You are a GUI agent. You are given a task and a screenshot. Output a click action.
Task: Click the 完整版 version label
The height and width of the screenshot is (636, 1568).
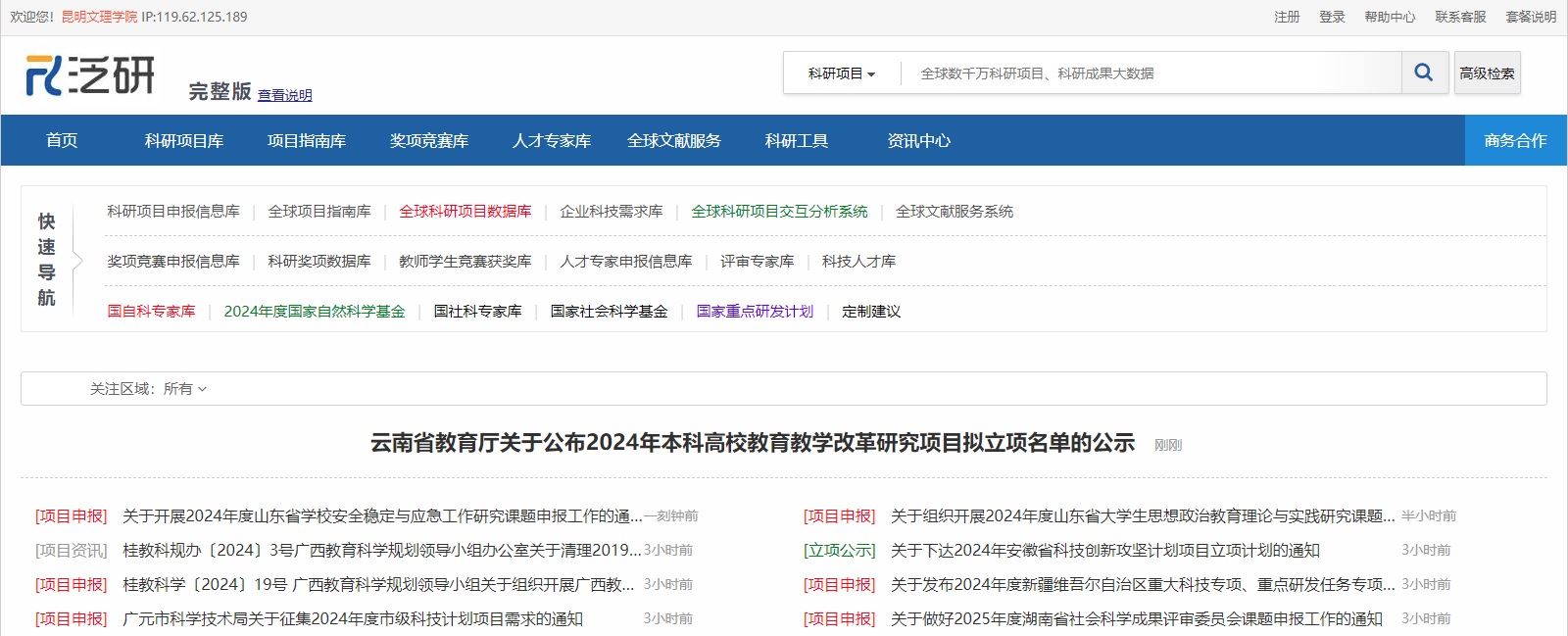[x=220, y=91]
